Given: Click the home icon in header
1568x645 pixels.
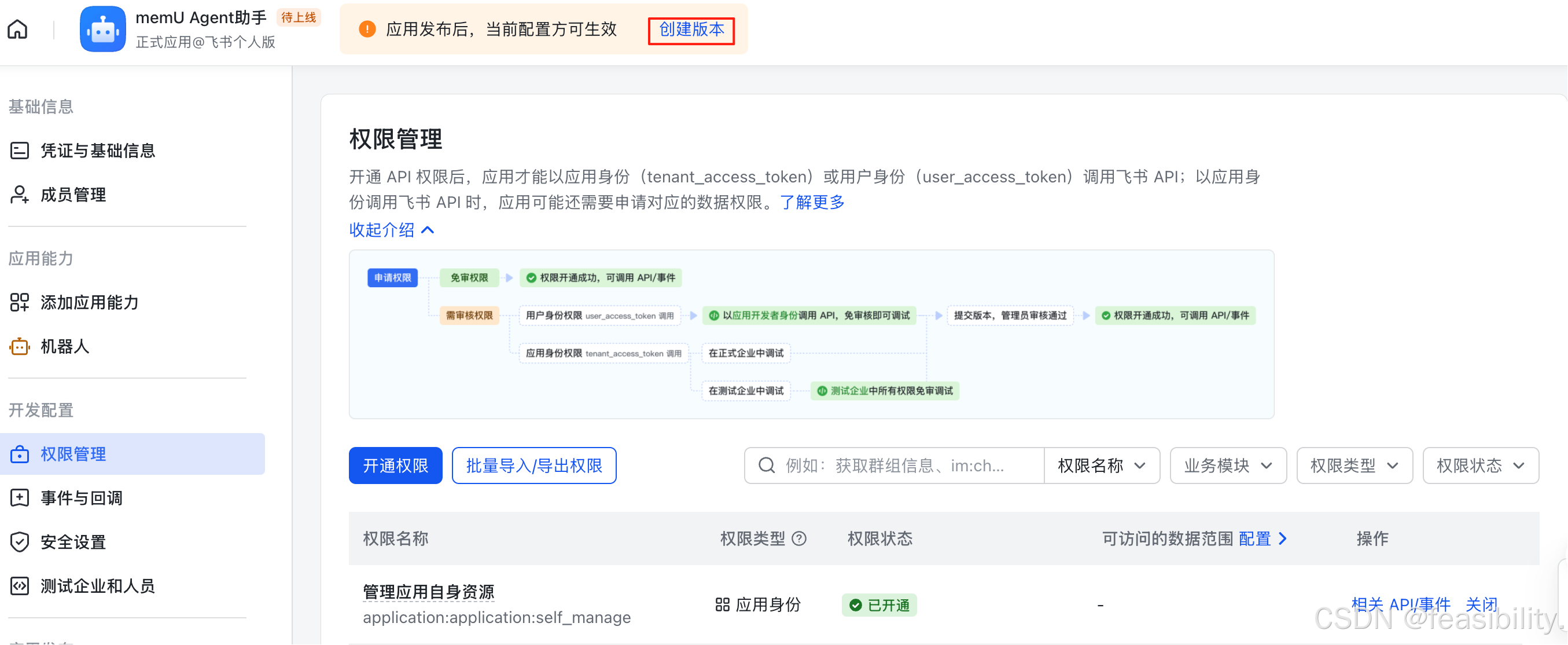Looking at the screenshot, I should point(18,29).
